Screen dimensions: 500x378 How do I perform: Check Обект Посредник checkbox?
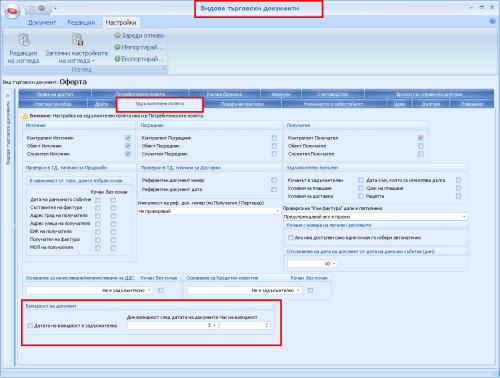coord(274,146)
